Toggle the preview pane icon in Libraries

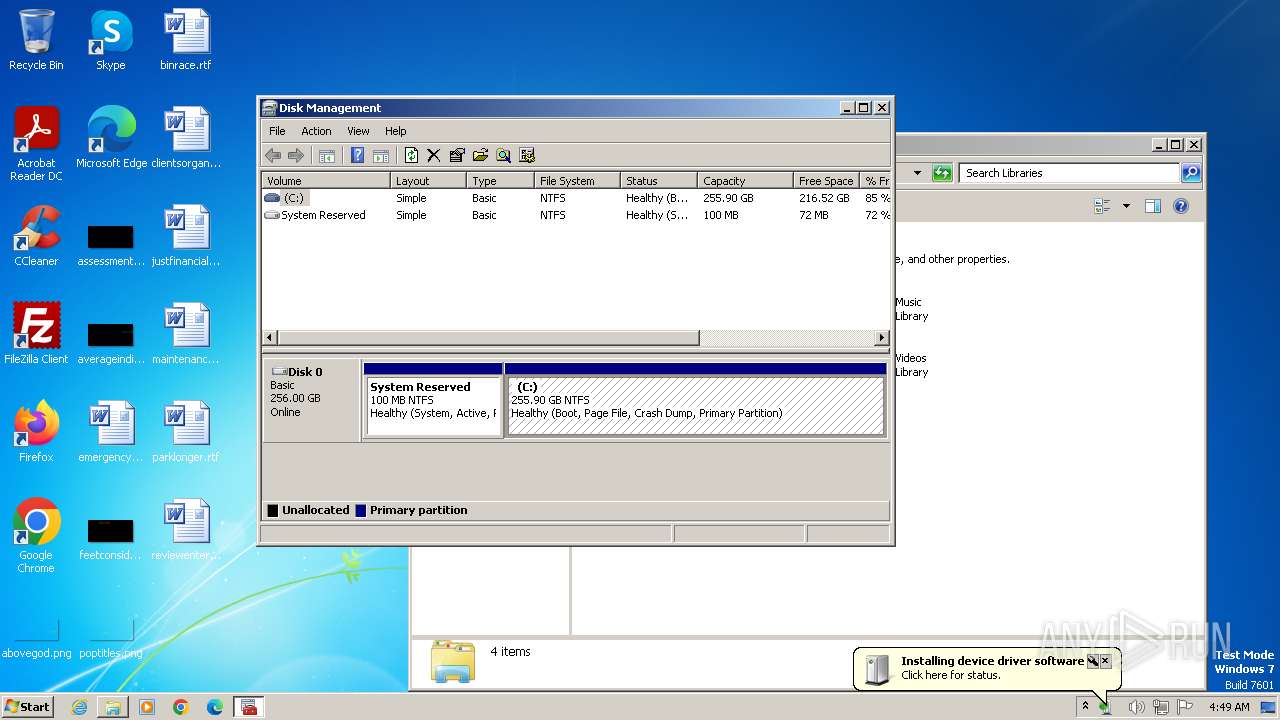click(x=1153, y=206)
